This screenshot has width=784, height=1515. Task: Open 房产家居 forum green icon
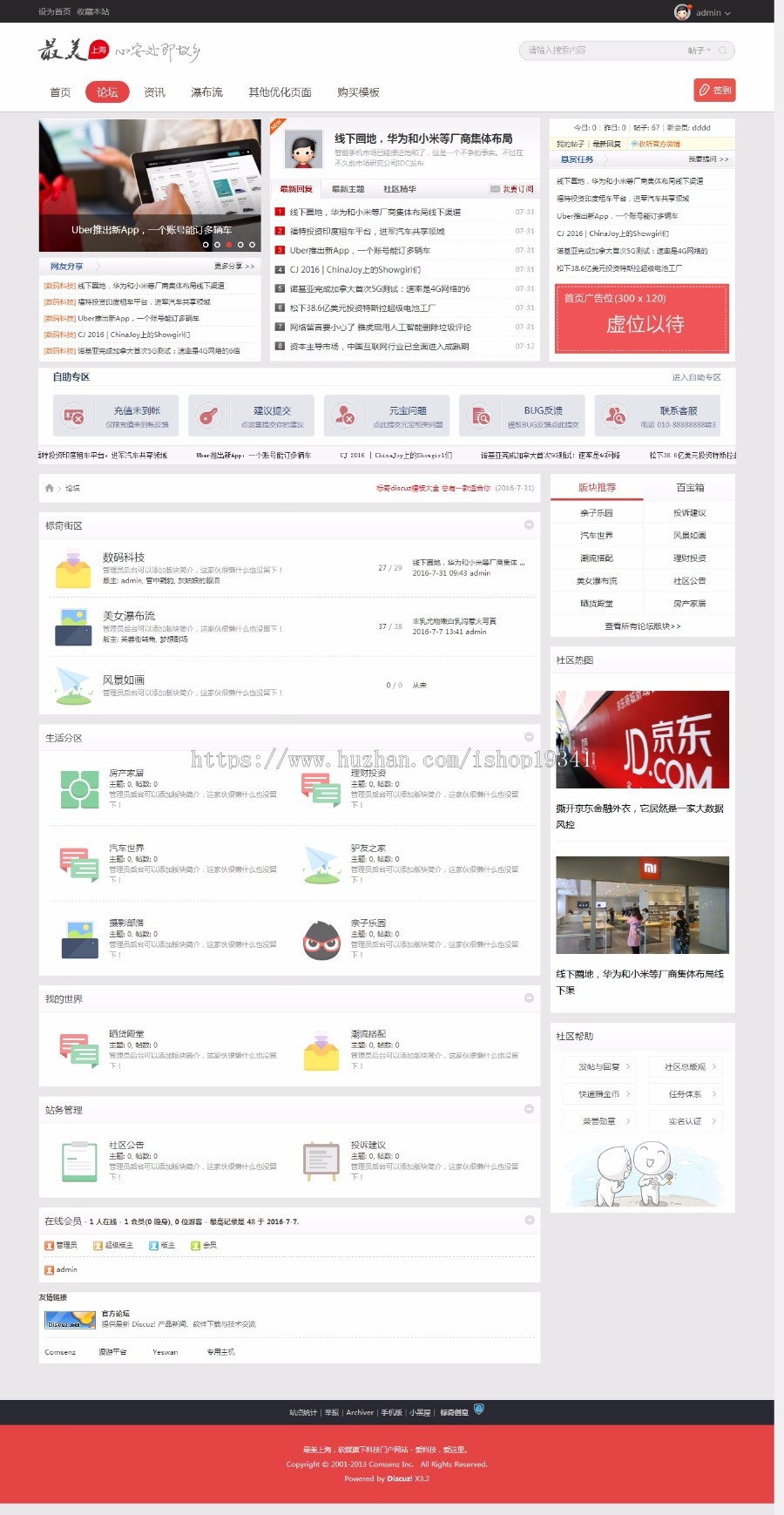click(x=79, y=789)
